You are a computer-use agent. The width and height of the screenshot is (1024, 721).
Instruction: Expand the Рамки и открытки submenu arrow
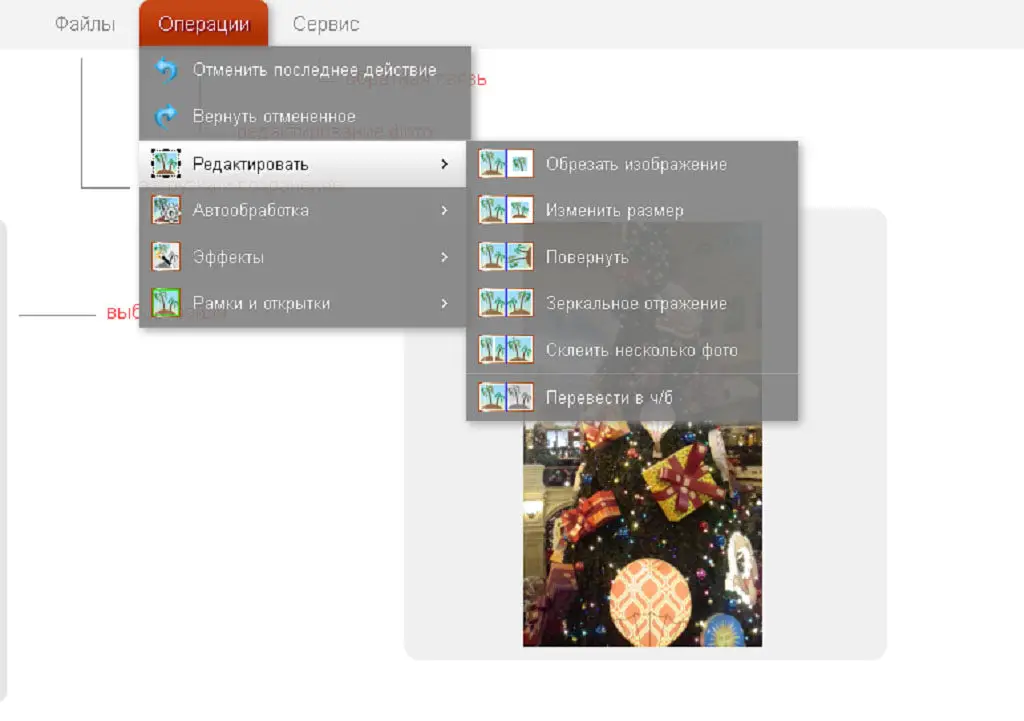tap(444, 303)
